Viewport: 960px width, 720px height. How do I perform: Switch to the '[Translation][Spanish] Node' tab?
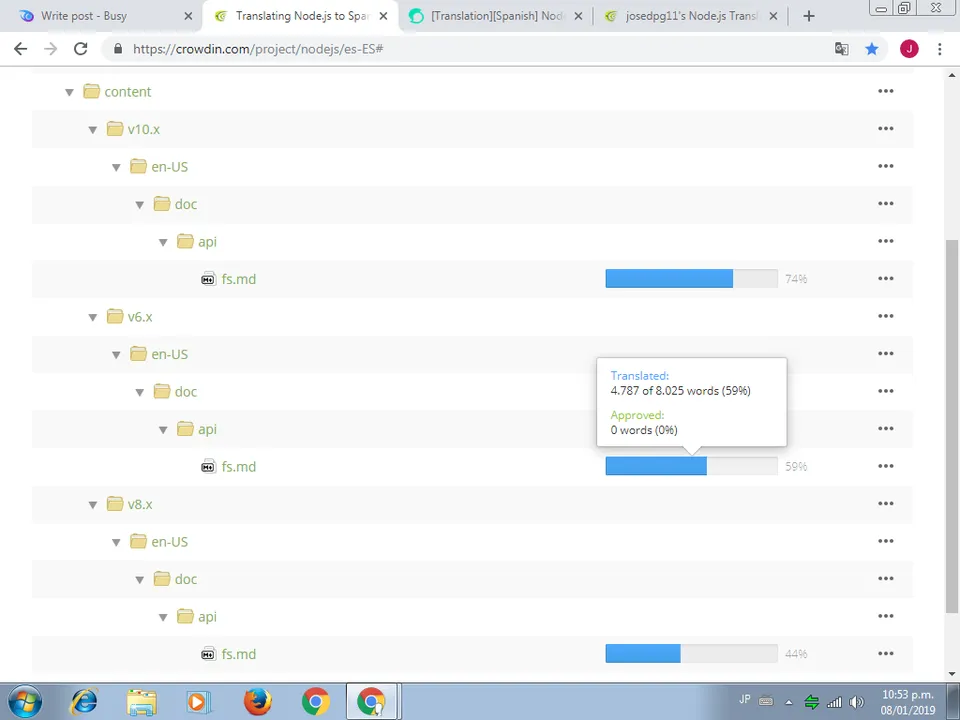click(496, 16)
